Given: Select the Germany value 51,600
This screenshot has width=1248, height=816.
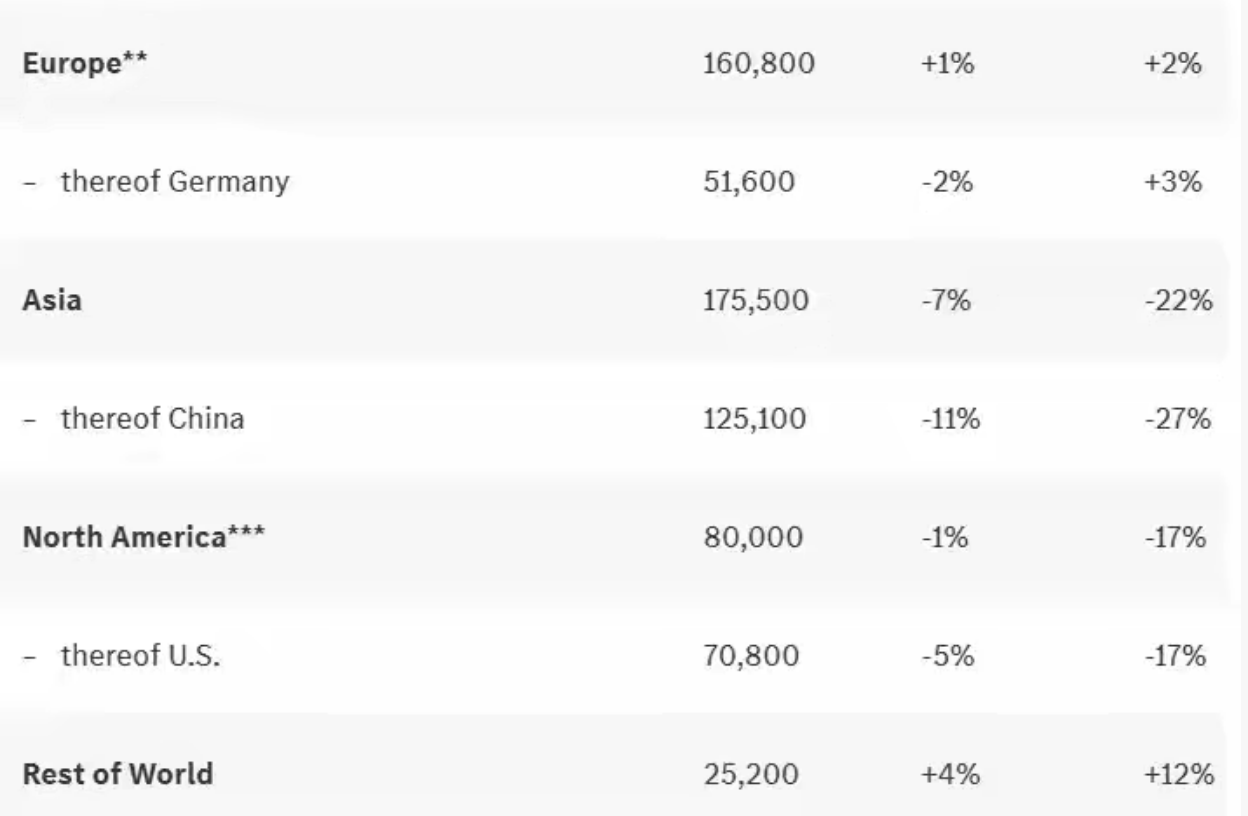Looking at the screenshot, I should pos(749,182).
